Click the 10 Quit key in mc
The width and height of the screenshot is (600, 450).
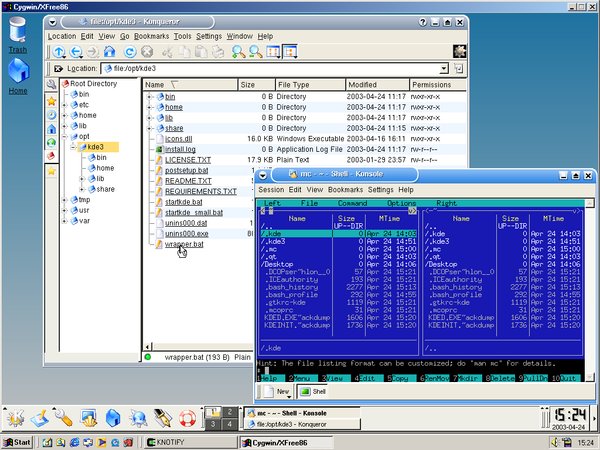tap(564, 378)
